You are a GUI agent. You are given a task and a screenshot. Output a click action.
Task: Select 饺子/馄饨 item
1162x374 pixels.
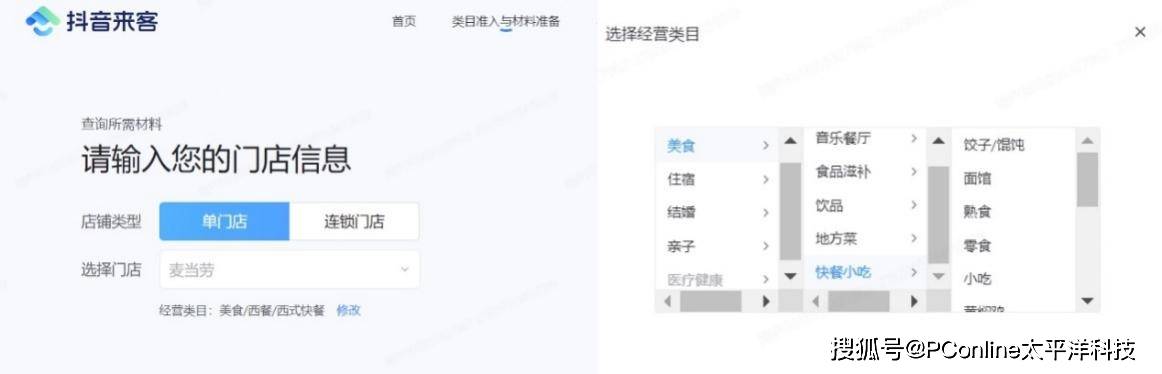(x=993, y=144)
